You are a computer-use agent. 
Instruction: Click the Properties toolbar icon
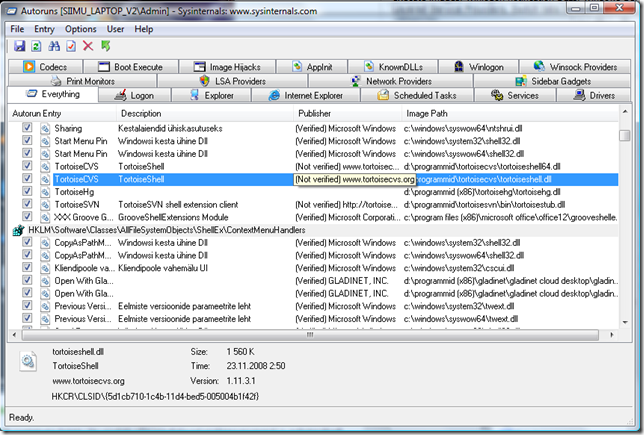71,46
